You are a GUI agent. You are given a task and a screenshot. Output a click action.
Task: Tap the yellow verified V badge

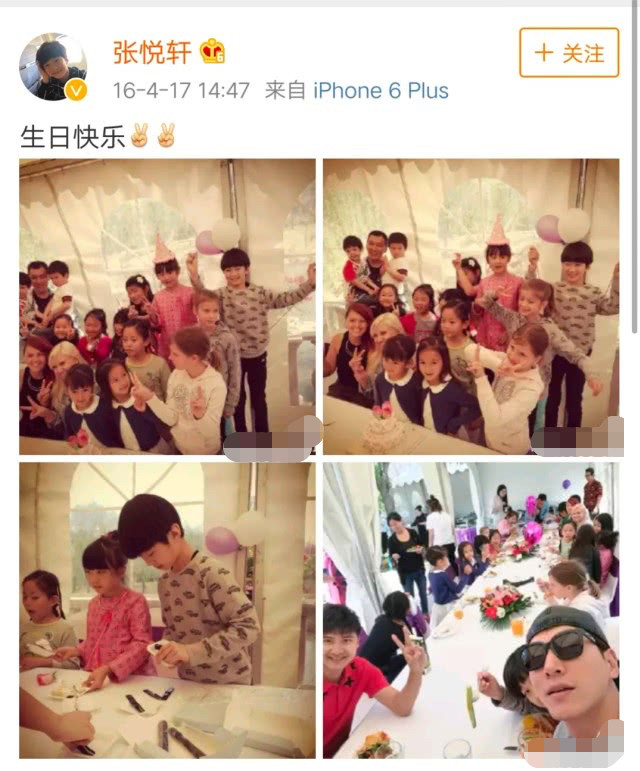tap(76, 90)
